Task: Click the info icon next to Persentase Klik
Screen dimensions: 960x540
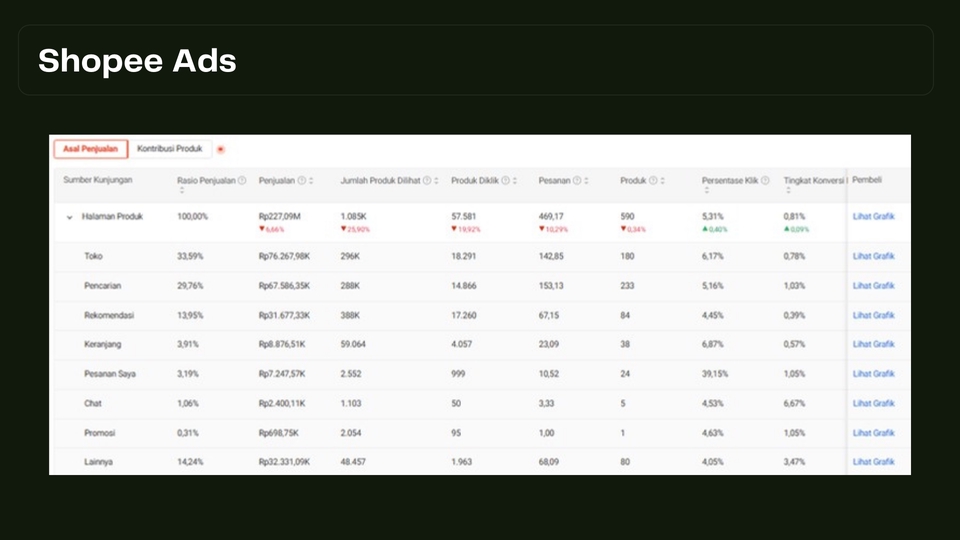Action: pos(765,180)
